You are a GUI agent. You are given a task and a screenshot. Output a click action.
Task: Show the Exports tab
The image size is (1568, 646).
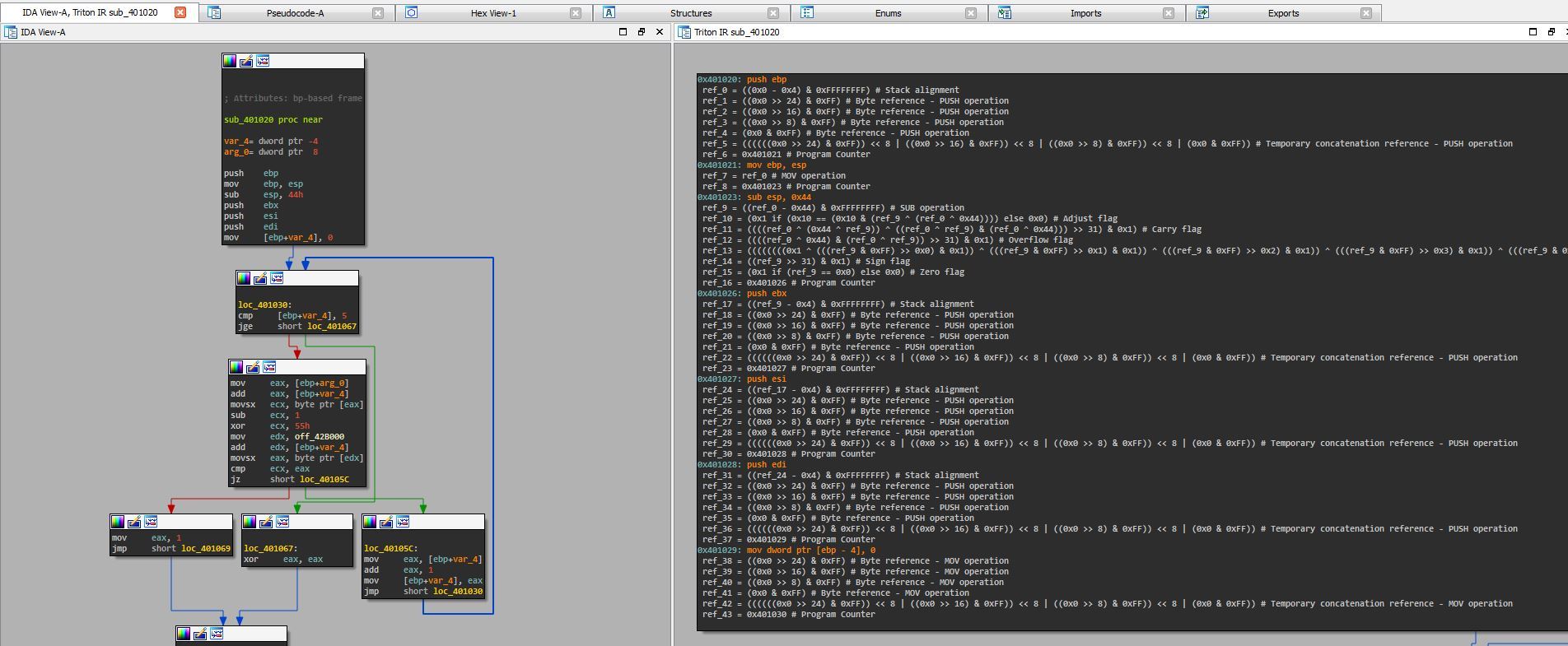pyautogui.click(x=1283, y=13)
